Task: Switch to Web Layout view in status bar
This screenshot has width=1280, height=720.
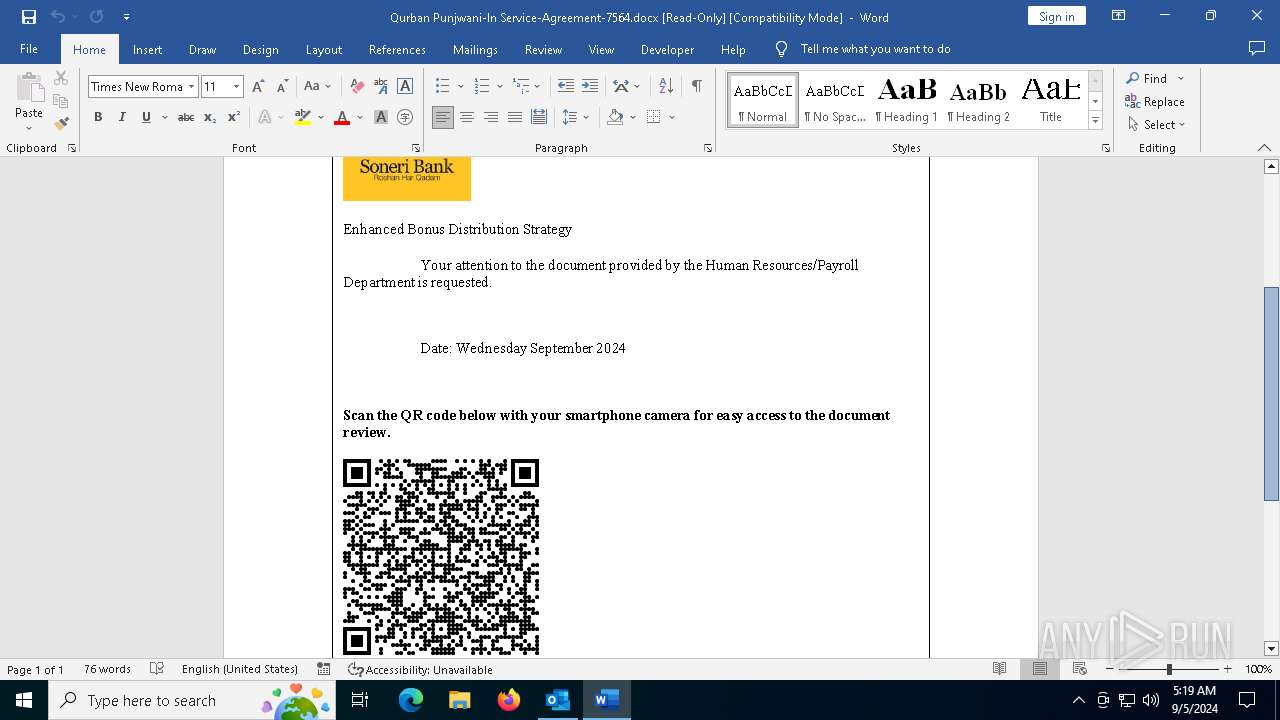Action: [1080, 669]
